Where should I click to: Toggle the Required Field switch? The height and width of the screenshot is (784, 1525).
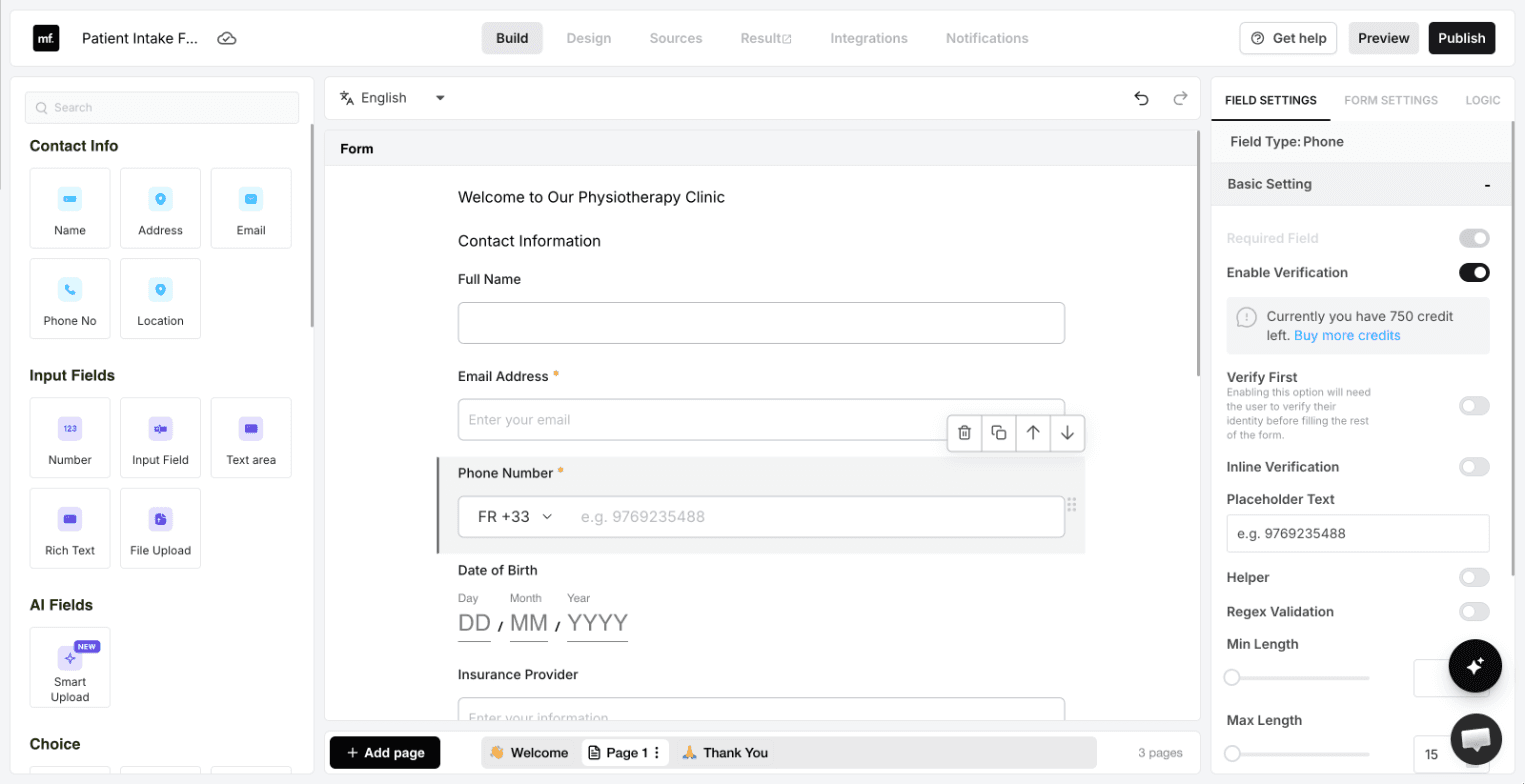(1474, 238)
